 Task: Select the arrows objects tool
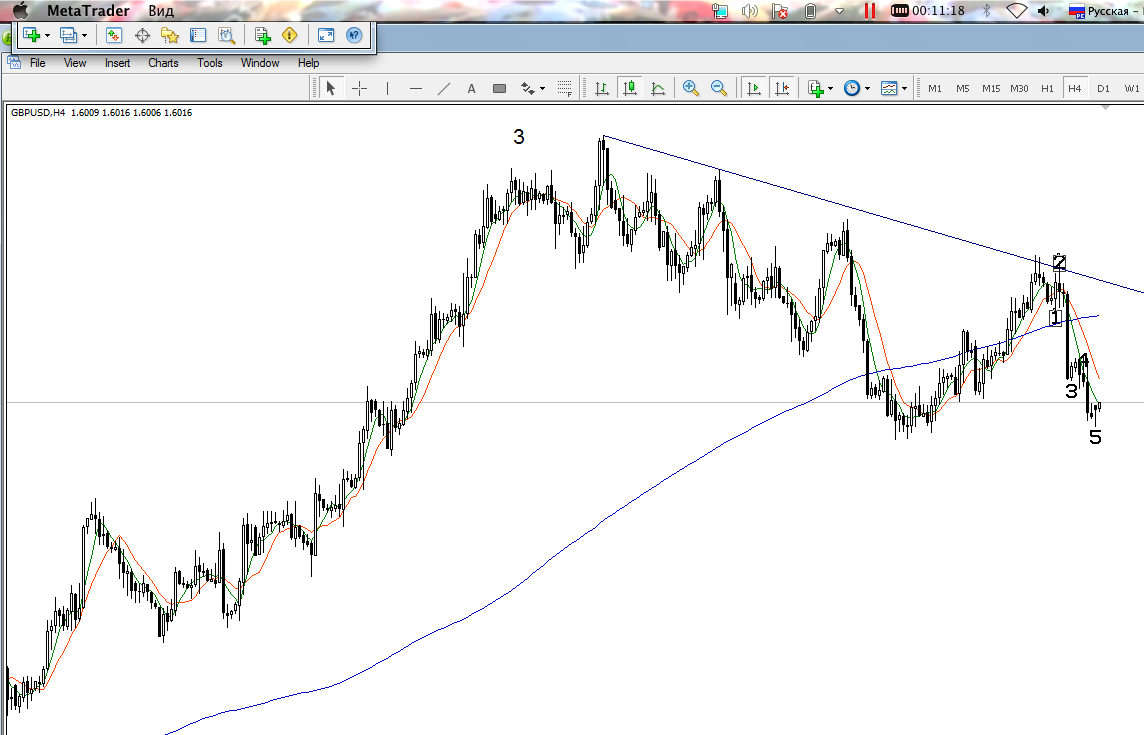527,88
